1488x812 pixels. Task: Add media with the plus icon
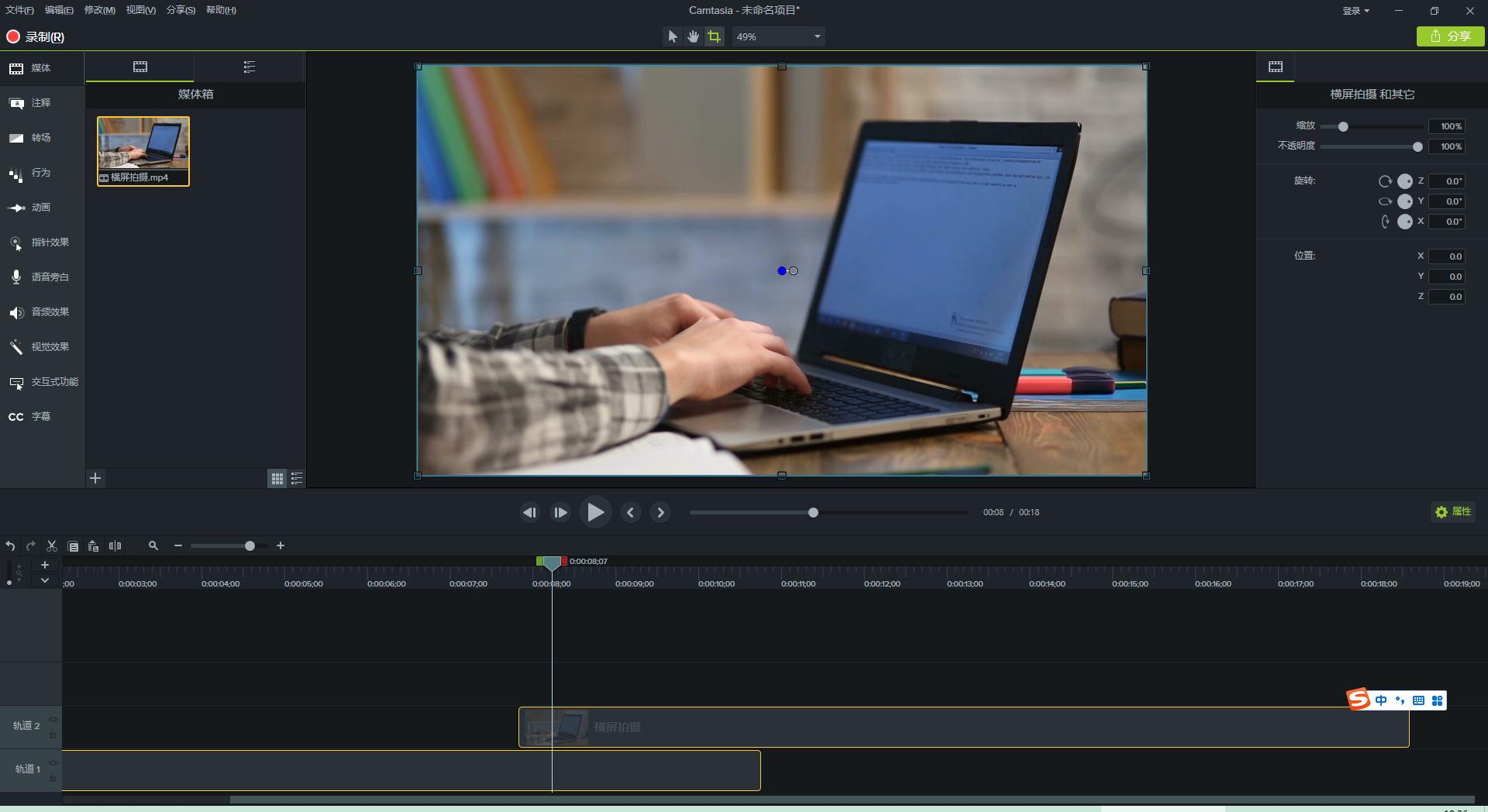coord(95,478)
